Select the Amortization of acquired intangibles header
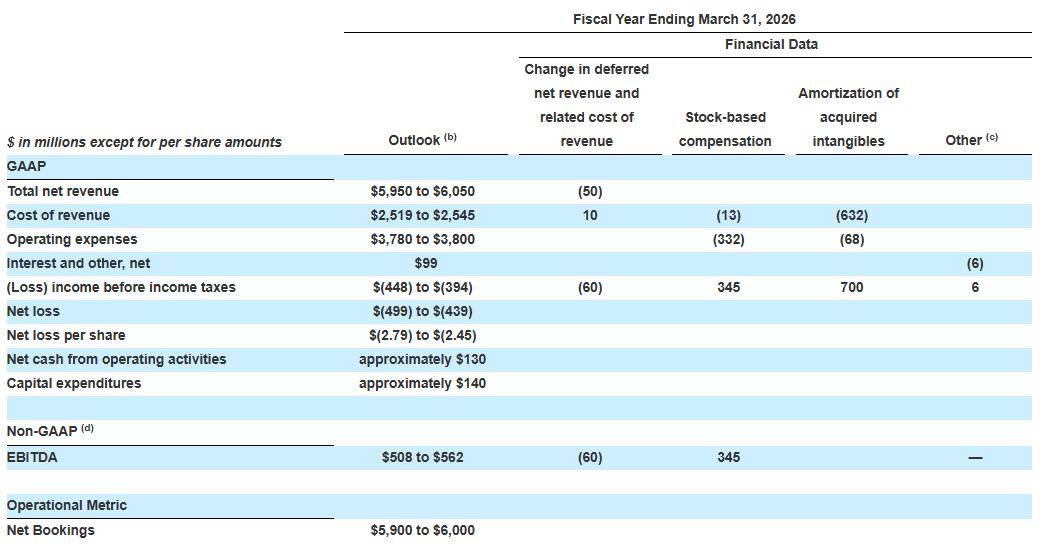Screen dimensions: 1049x556 [x=848, y=117]
